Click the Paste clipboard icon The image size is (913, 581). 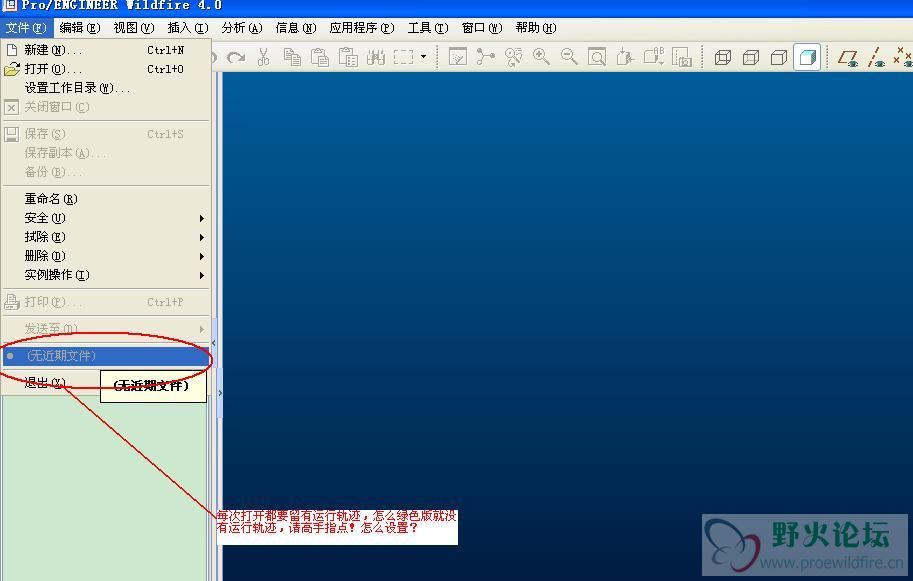click(x=320, y=57)
